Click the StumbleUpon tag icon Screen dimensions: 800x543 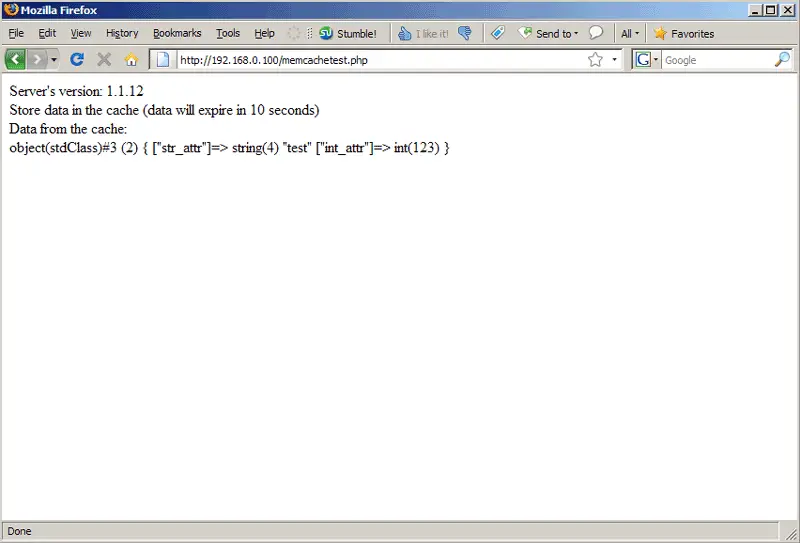(498, 33)
